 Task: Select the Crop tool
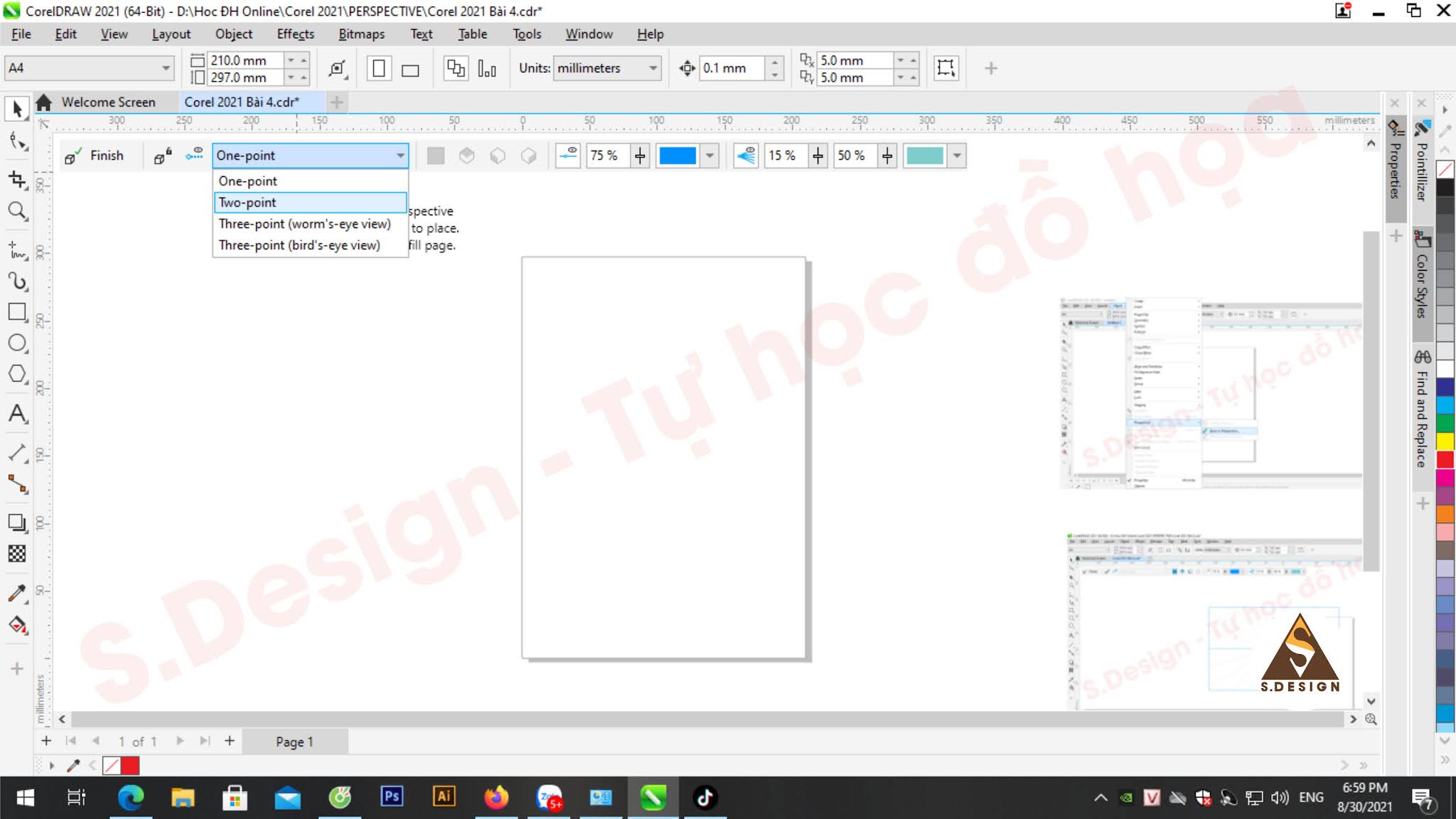[17, 180]
